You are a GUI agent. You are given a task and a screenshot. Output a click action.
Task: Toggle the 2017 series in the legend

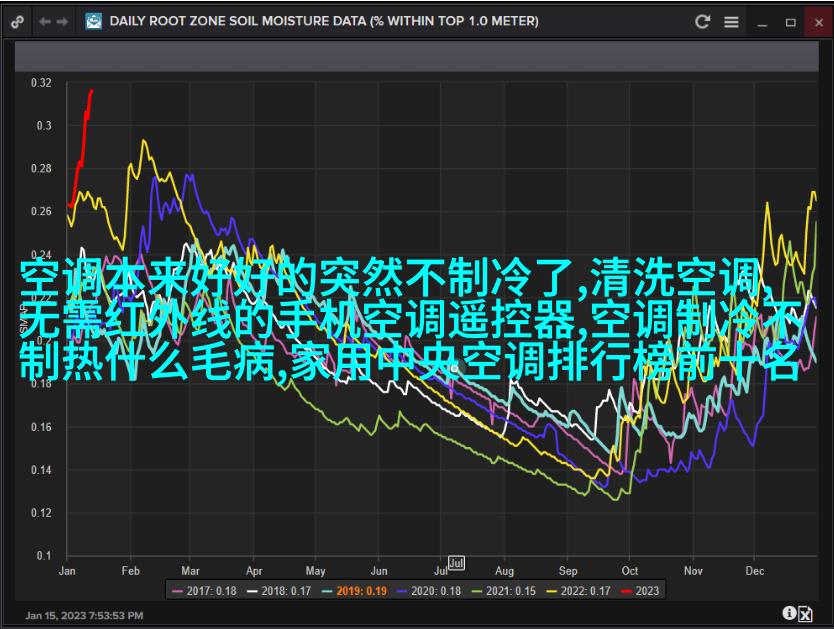coord(204,591)
